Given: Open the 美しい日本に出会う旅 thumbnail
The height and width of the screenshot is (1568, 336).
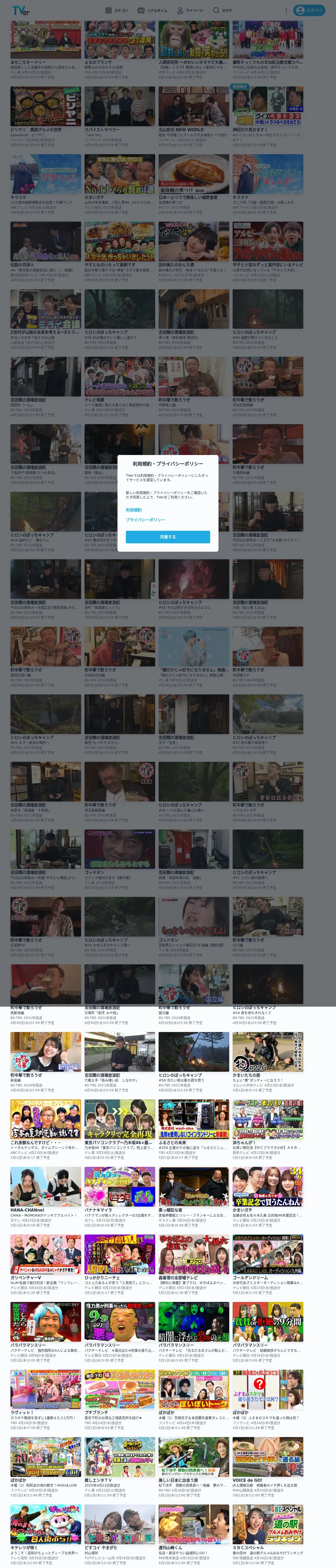Looking at the screenshot, I should [194, 1457].
